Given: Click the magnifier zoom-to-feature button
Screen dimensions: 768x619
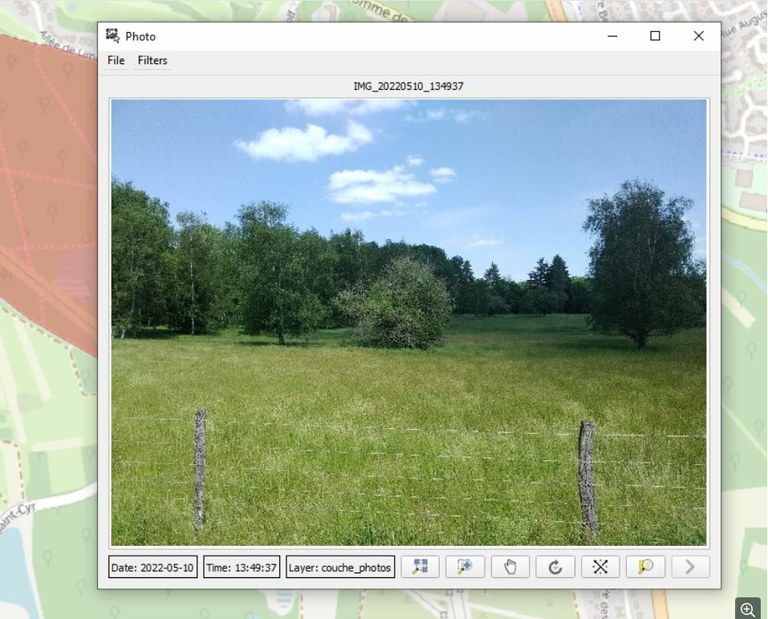Looking at the screenshot, I should (645, 567).
